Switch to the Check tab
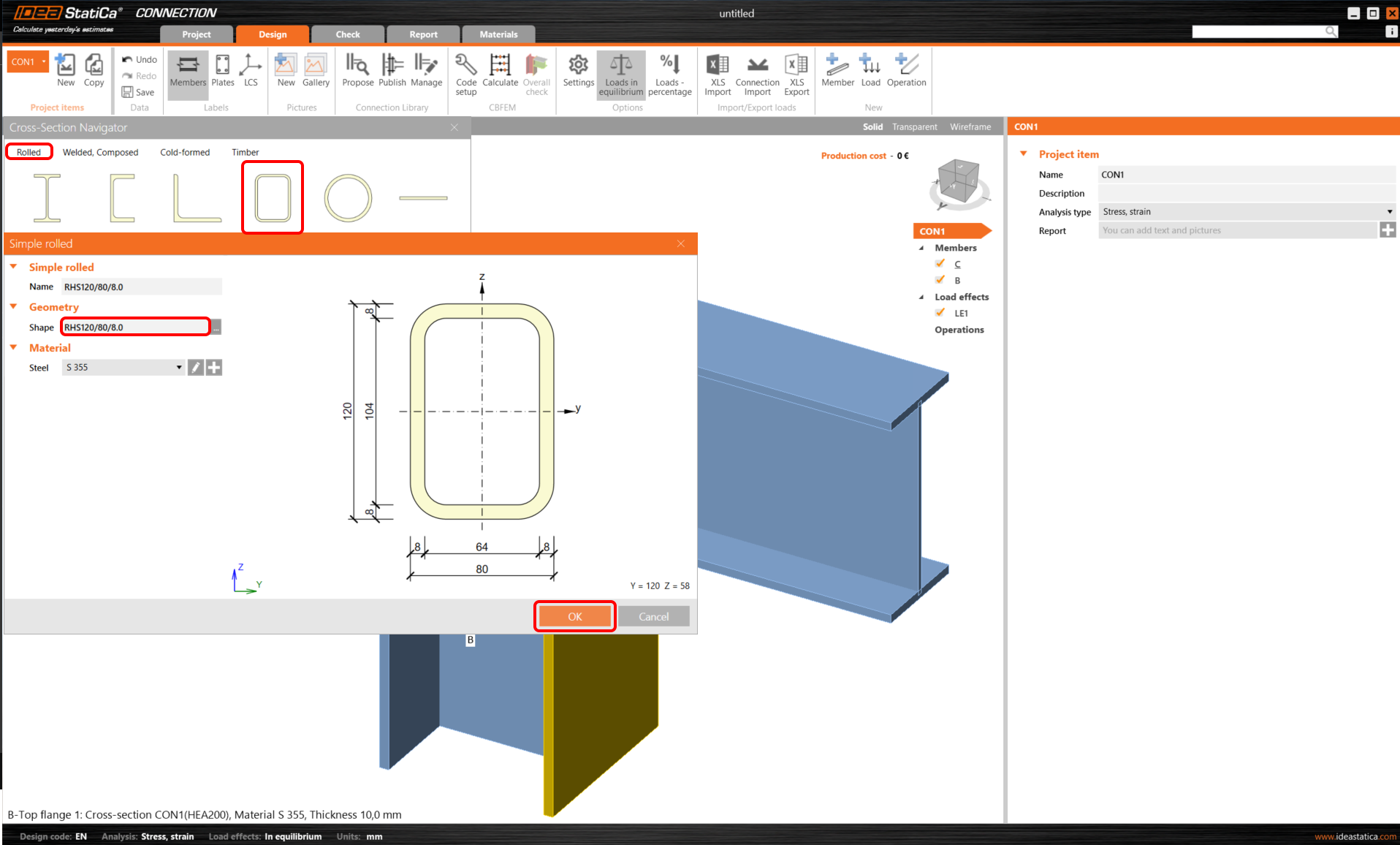The height and width of the screenshot is (845, 1400). click(348, 34)
